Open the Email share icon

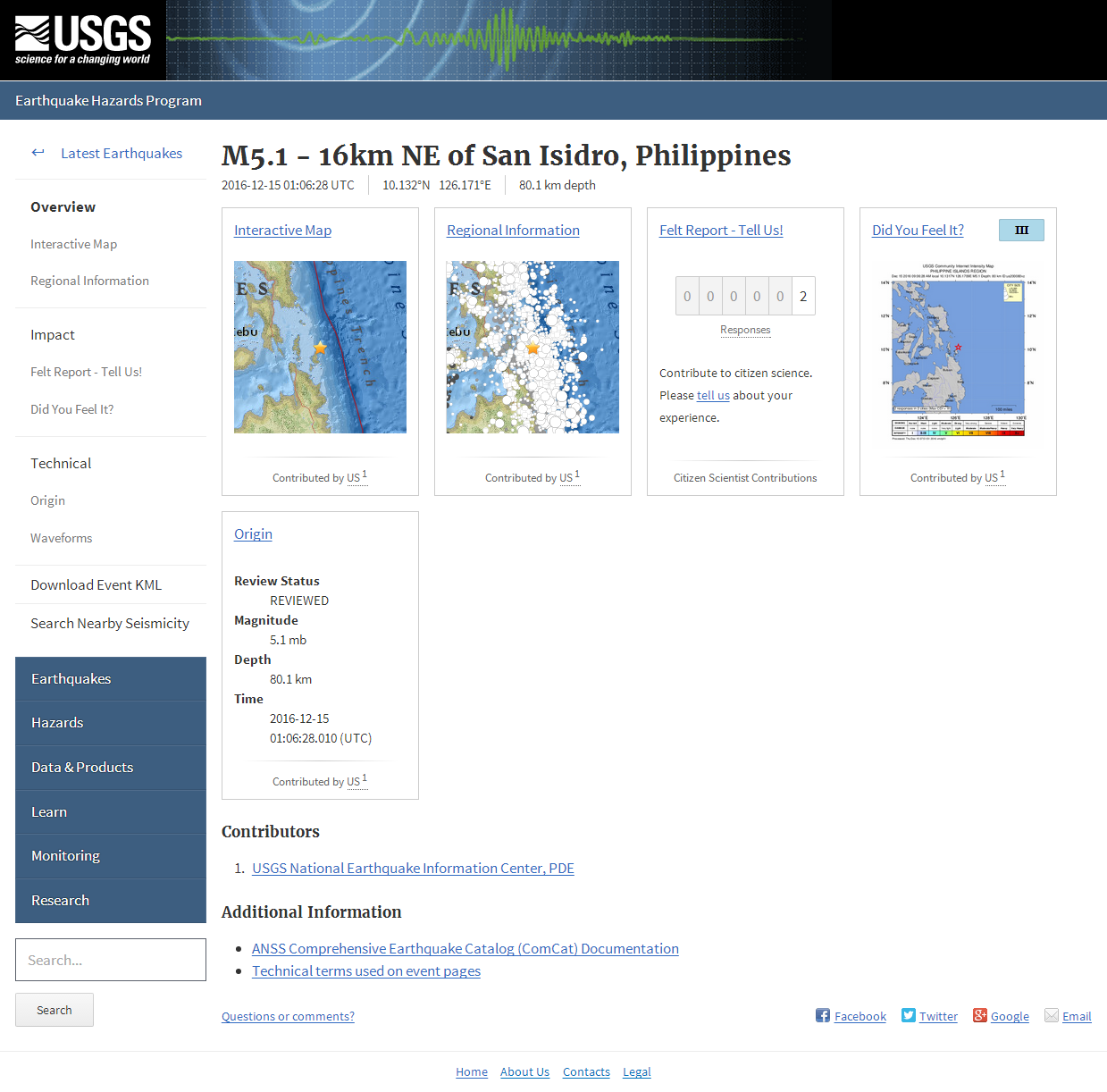click(1052, 1015)
